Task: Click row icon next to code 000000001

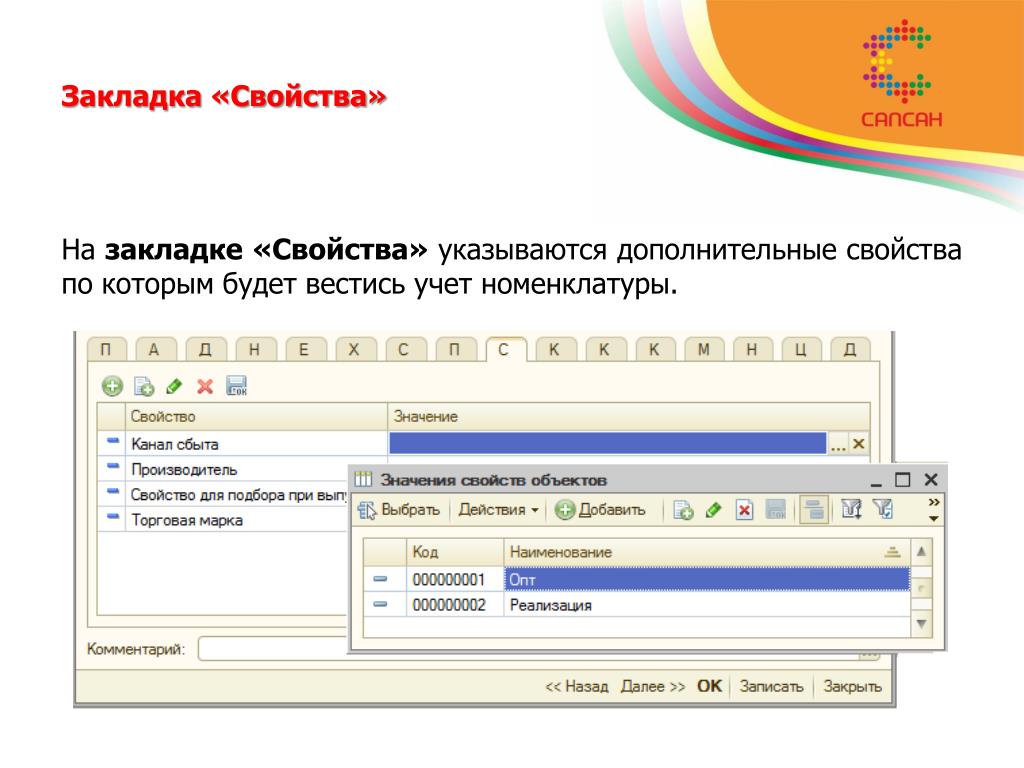Action: click(380, 579)
